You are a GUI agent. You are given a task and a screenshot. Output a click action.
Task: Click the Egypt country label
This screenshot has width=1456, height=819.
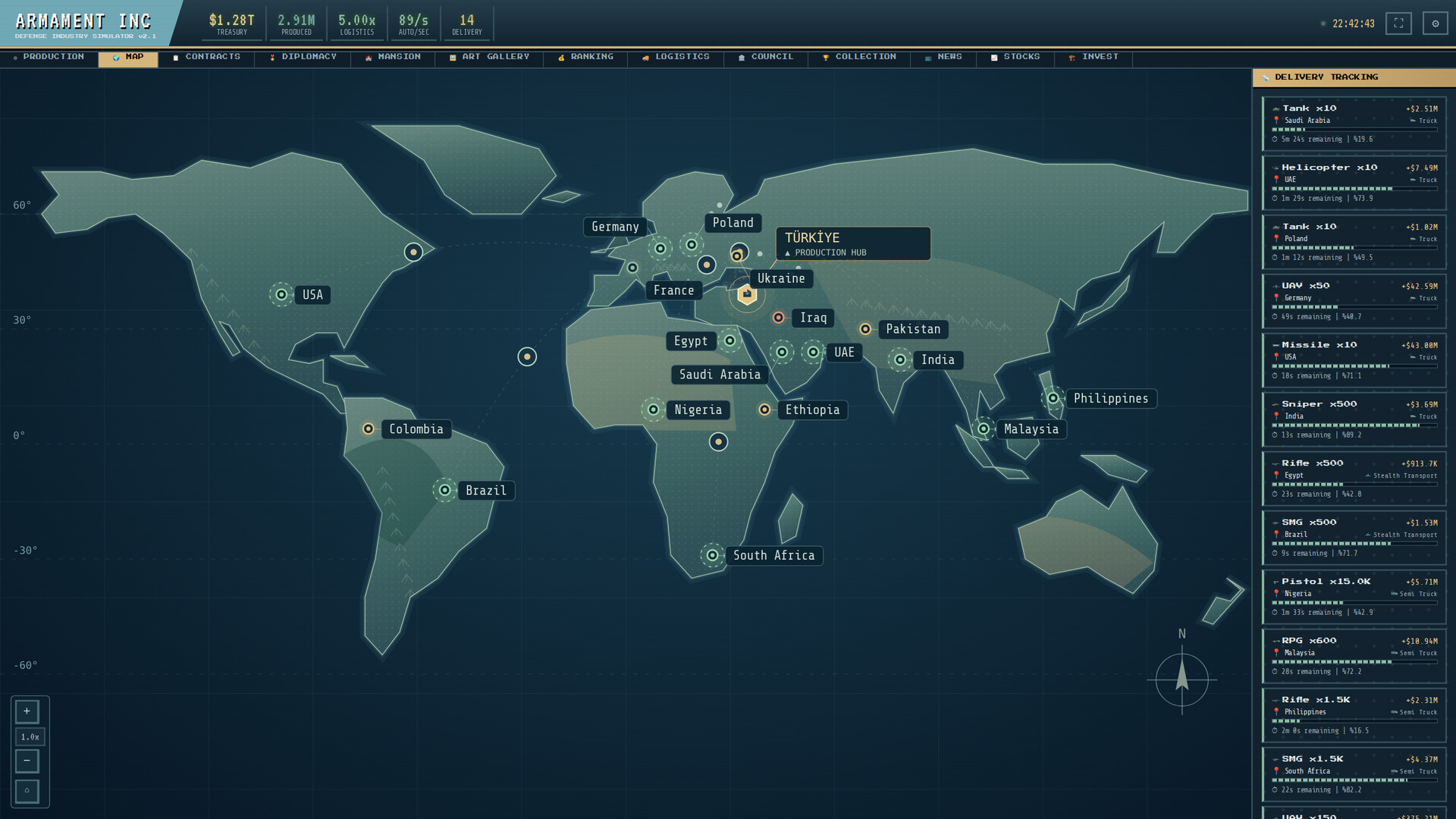click(x=690, y=341)
